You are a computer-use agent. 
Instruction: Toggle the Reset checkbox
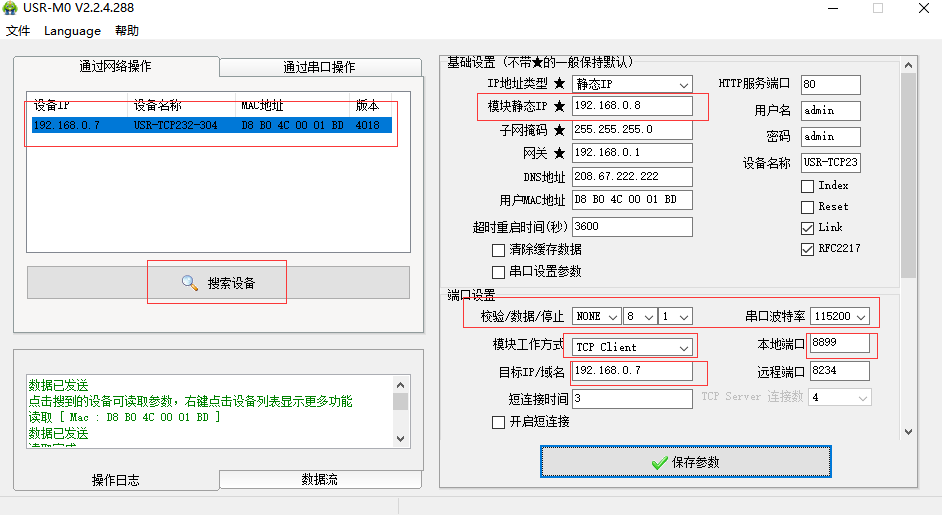coord(807,207)
